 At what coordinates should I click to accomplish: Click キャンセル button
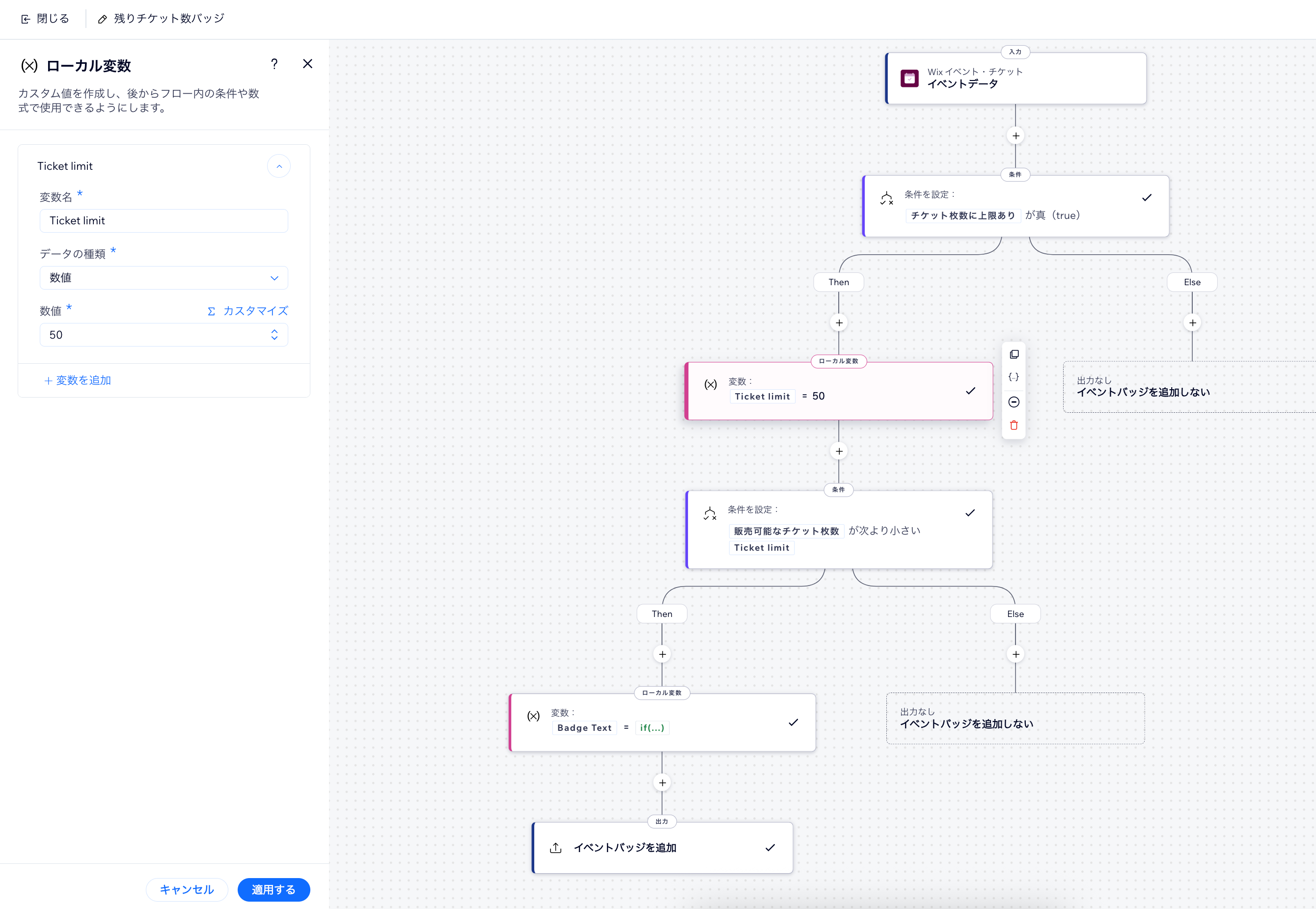click(x=187, y=890)
